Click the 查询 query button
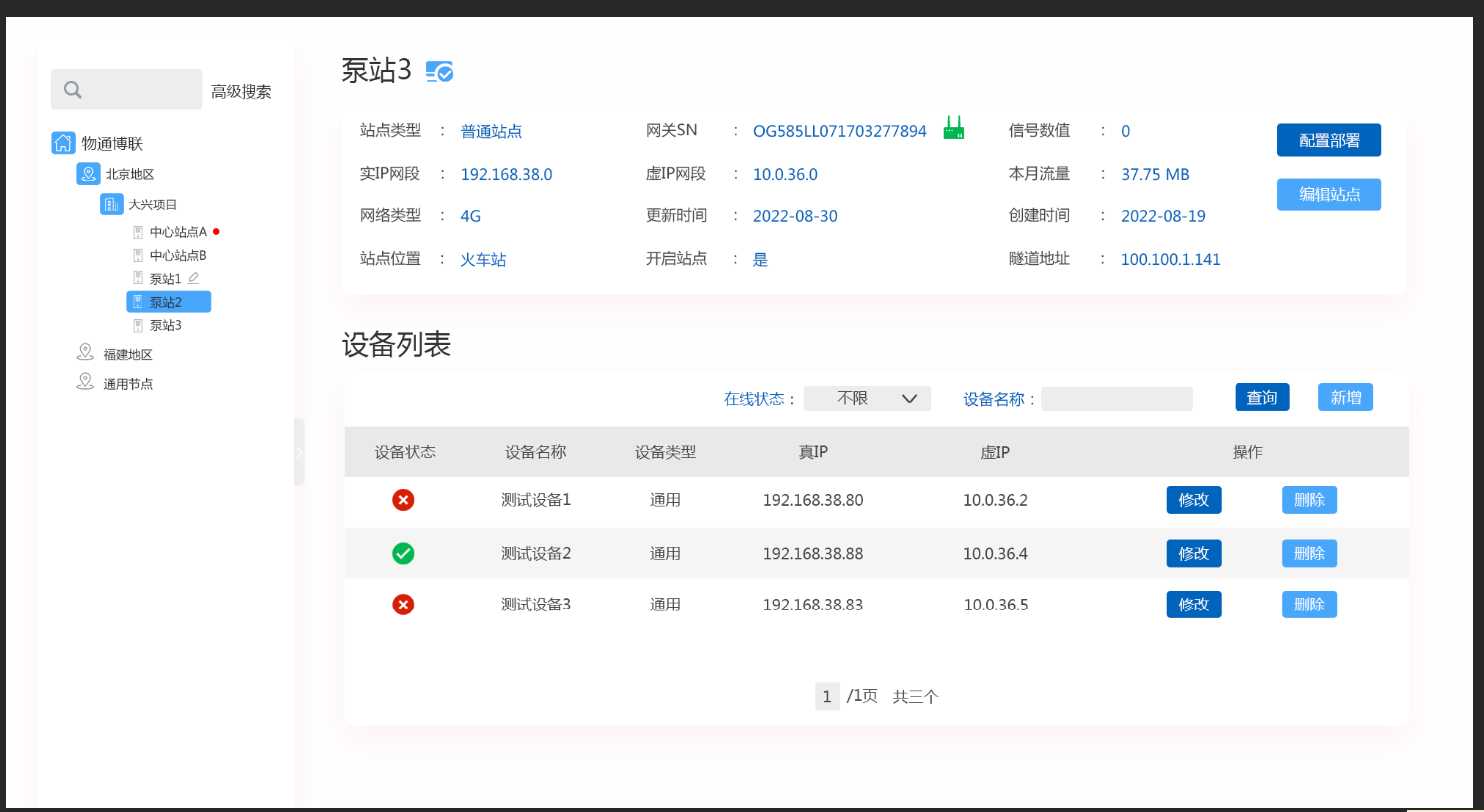This screenshot has width=1484, height=812. coord(1262,397)
